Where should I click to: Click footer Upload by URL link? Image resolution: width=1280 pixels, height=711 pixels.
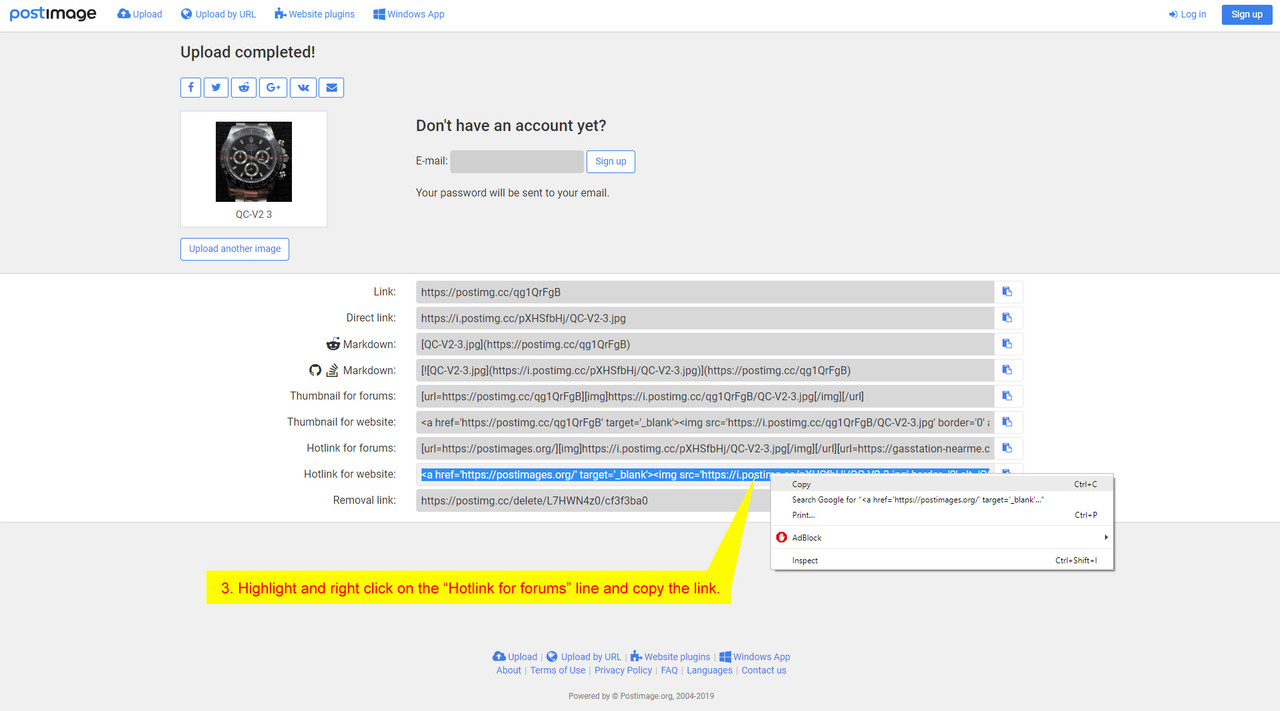coord(583,657)
